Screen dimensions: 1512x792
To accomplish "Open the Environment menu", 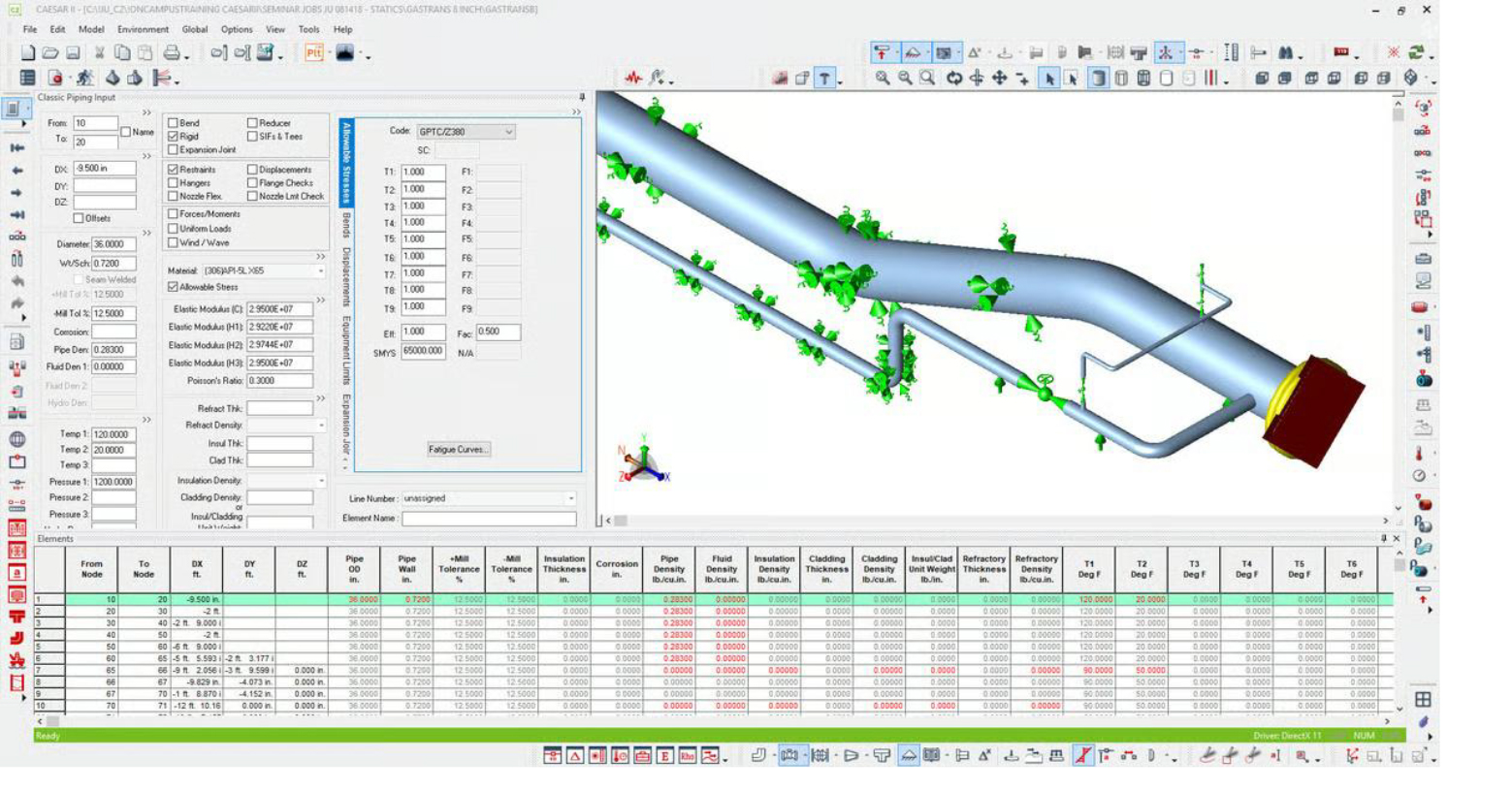I will pos(143,30).
